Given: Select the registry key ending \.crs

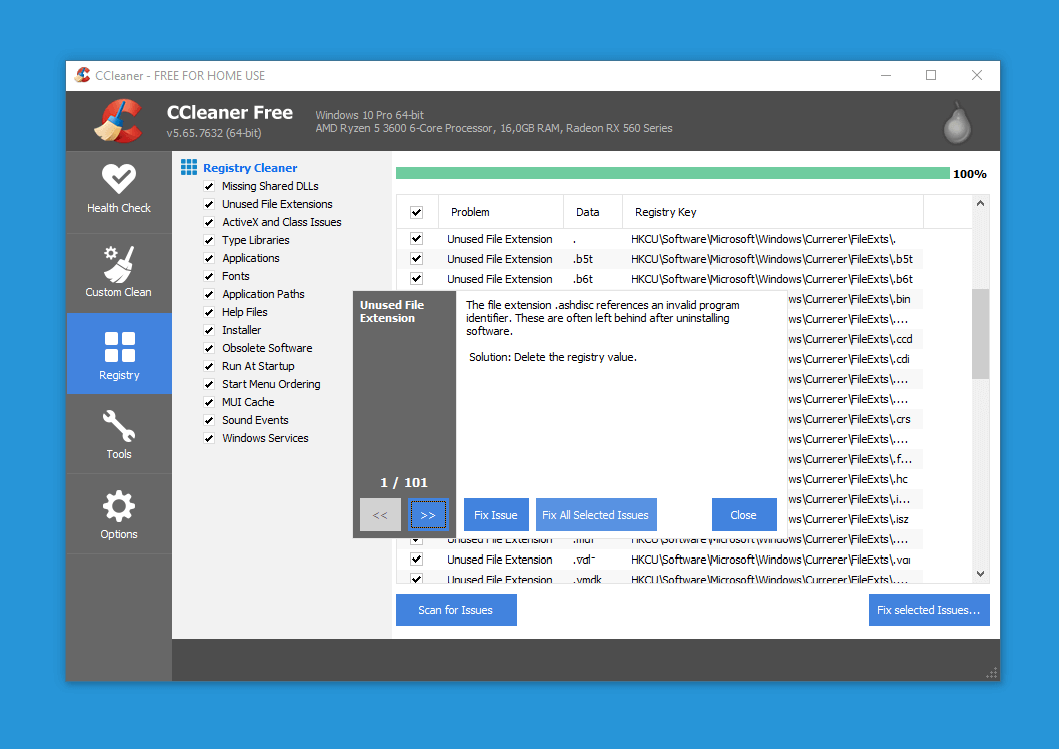Looking at the screenshot, I should pyautogui.click(x=850, y=419).
